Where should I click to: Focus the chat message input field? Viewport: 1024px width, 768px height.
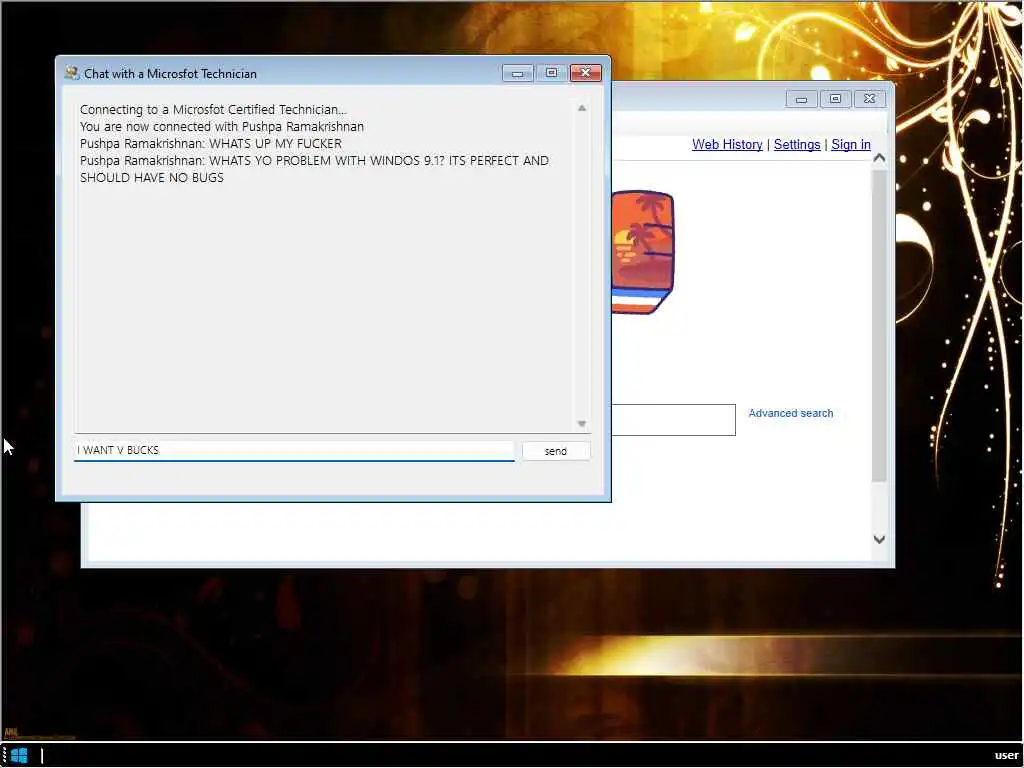click(x=294, y=451)
